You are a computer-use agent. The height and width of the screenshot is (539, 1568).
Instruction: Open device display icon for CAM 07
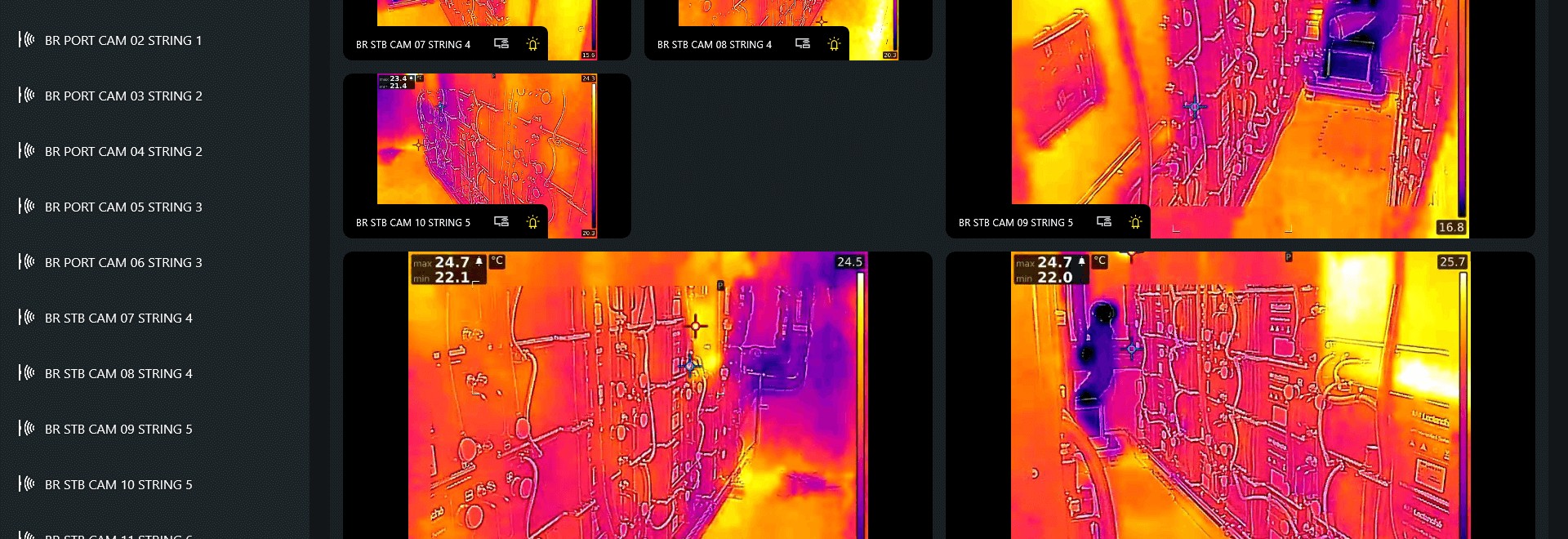(501, 43)
